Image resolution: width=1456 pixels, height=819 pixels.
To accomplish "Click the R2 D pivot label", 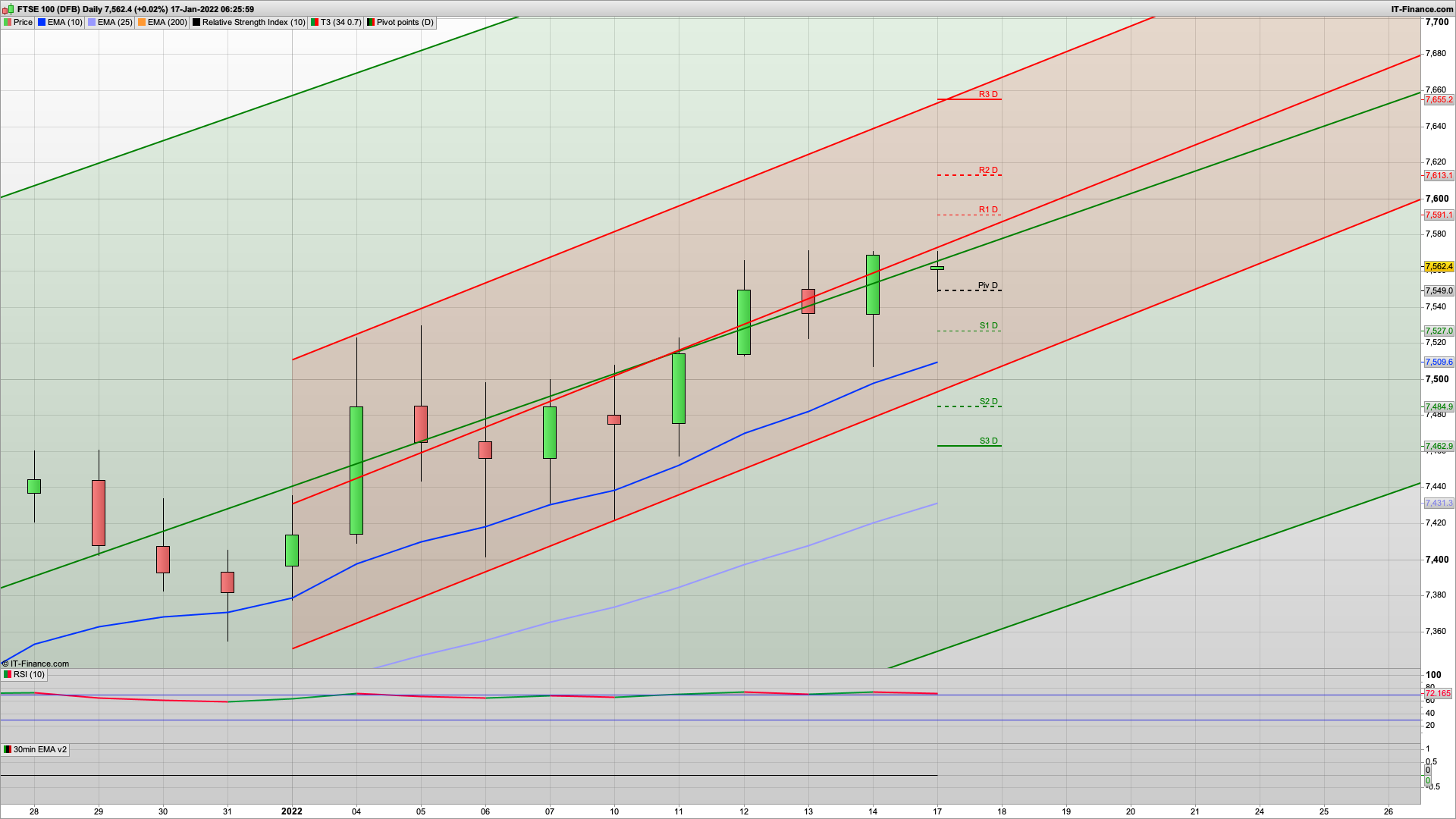I will [x=988, y=170].
